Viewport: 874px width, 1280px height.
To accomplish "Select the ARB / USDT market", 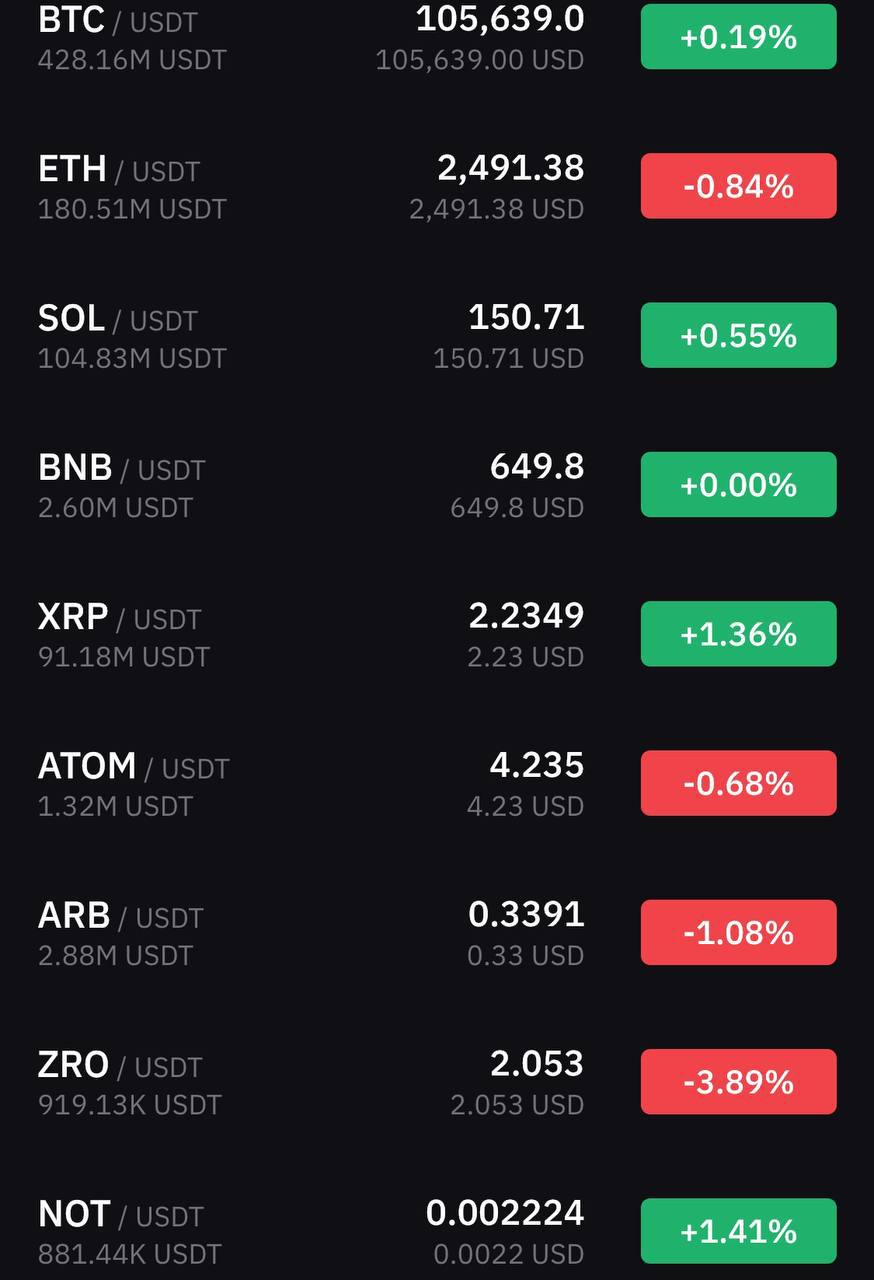I will 437,932.
